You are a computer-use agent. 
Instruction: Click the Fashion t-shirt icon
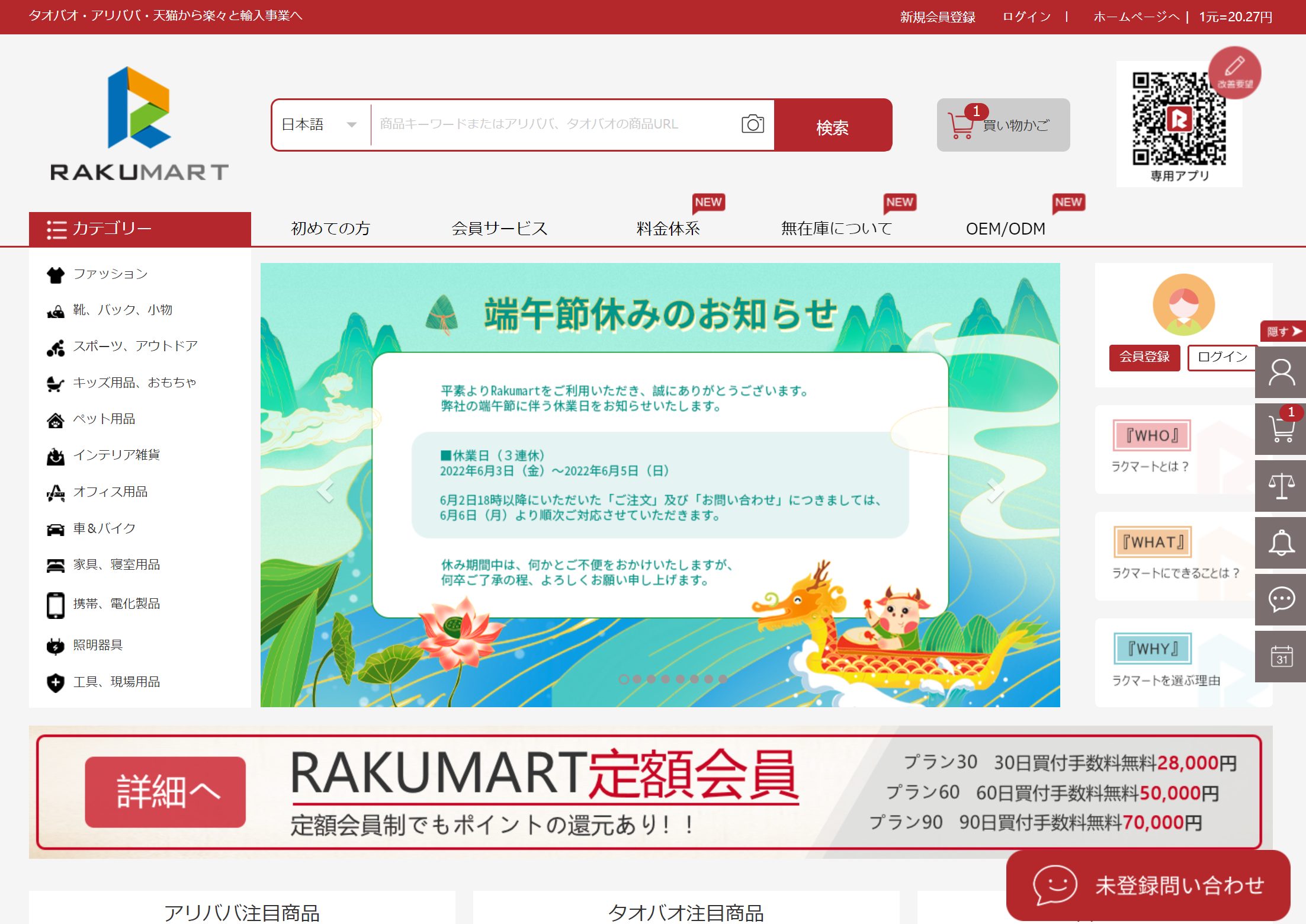56,274
